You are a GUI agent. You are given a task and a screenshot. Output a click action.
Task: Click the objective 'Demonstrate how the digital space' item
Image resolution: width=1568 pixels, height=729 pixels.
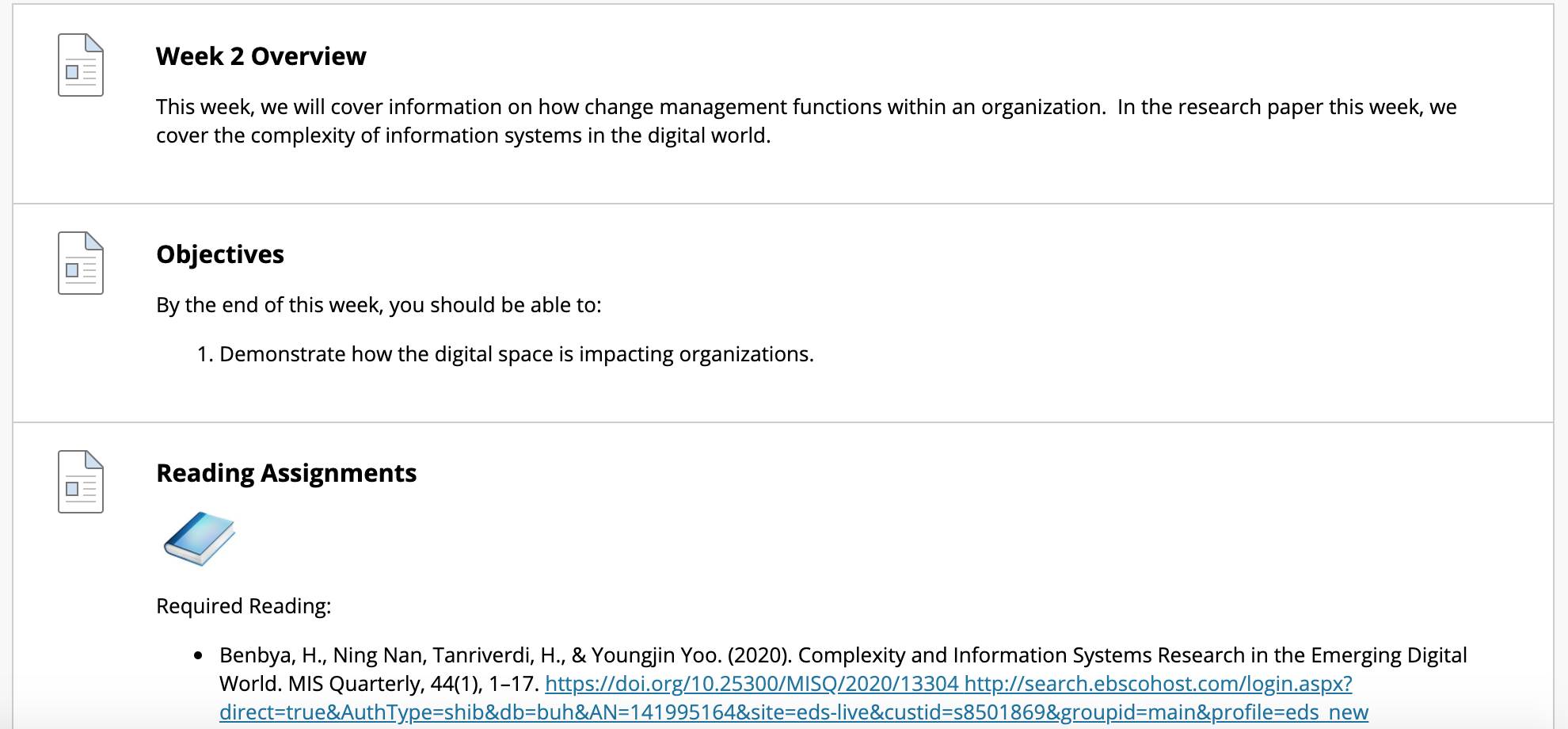[x=516, y=354]
